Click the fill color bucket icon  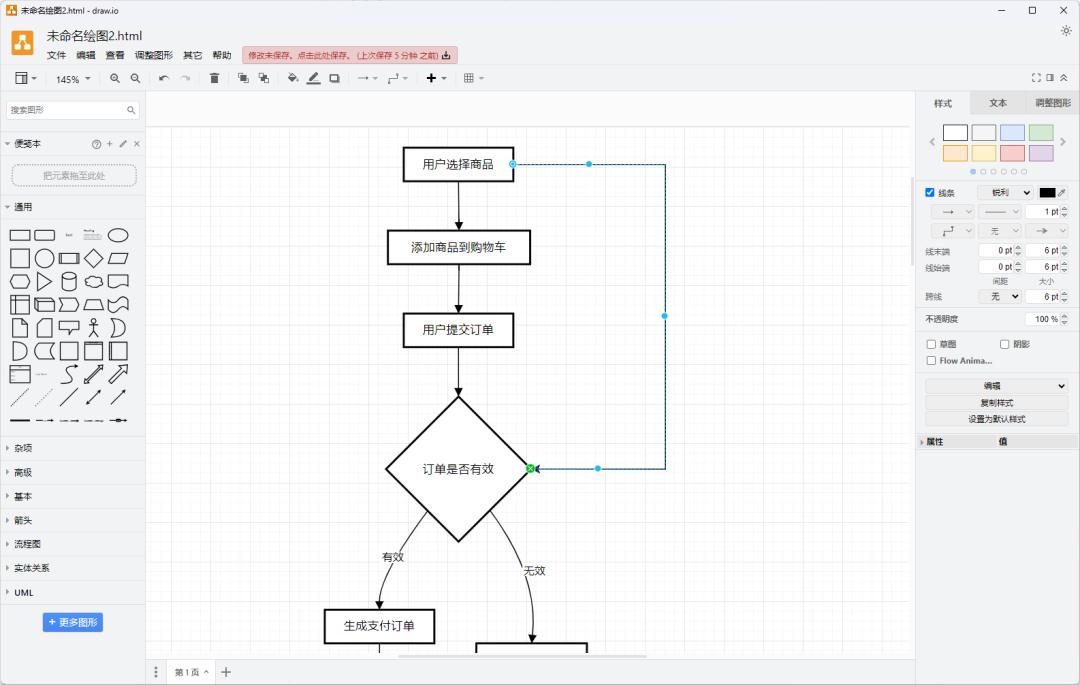[293, 78]
